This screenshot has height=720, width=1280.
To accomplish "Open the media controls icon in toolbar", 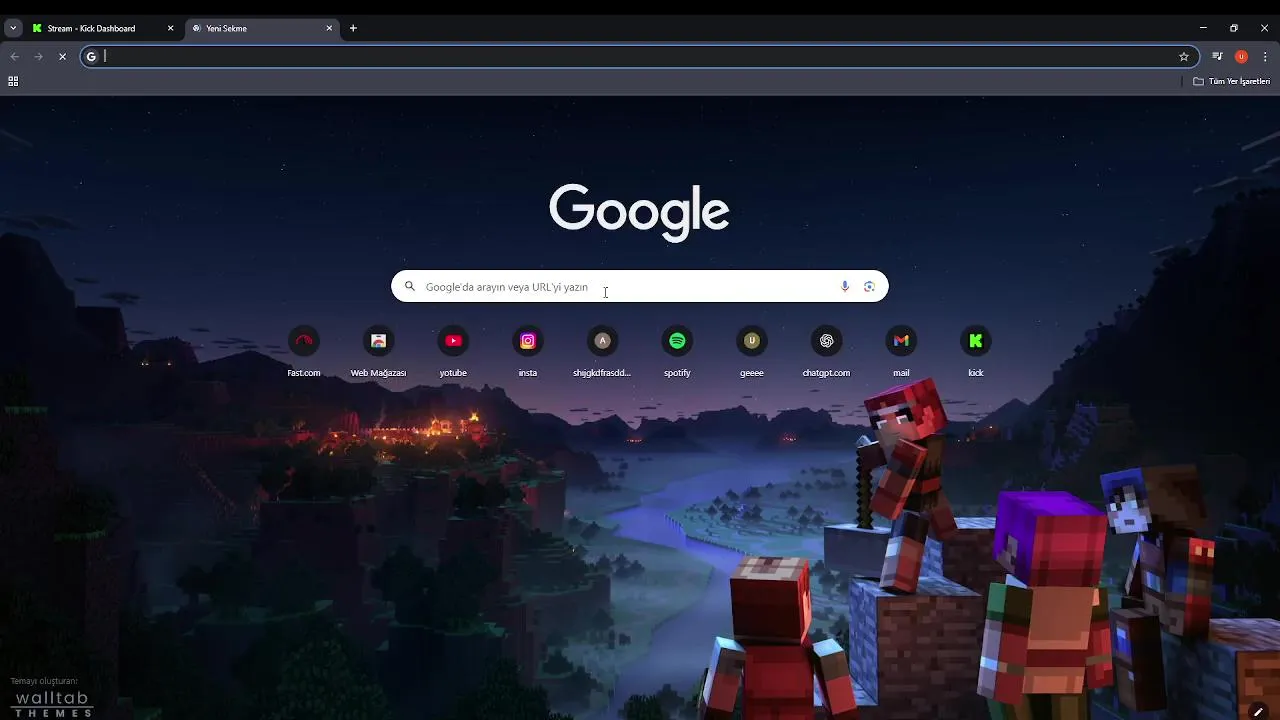I will click(1217, 57).
